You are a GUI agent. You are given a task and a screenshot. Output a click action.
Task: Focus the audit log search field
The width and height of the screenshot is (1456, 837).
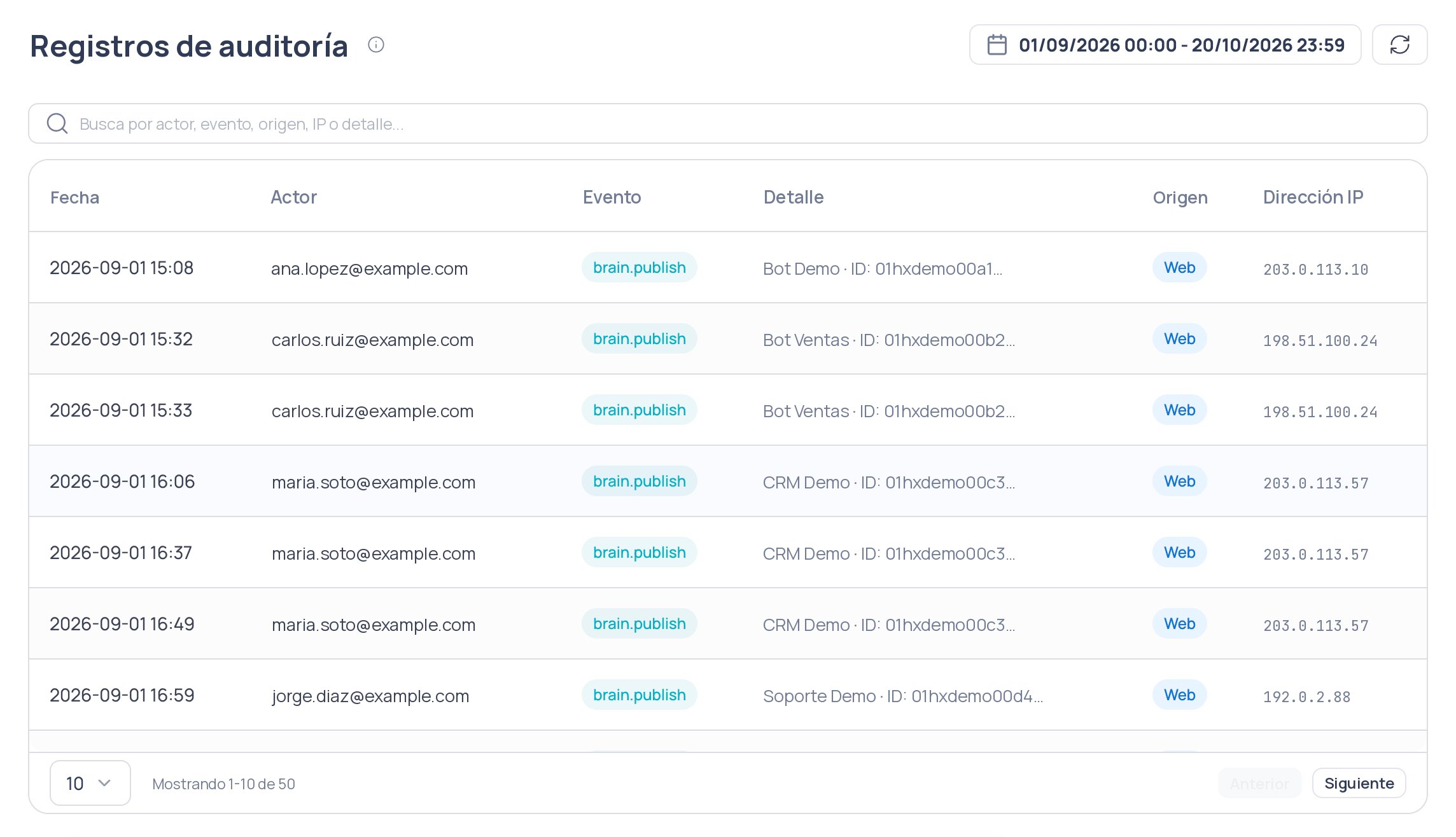(x=727, y=123)
